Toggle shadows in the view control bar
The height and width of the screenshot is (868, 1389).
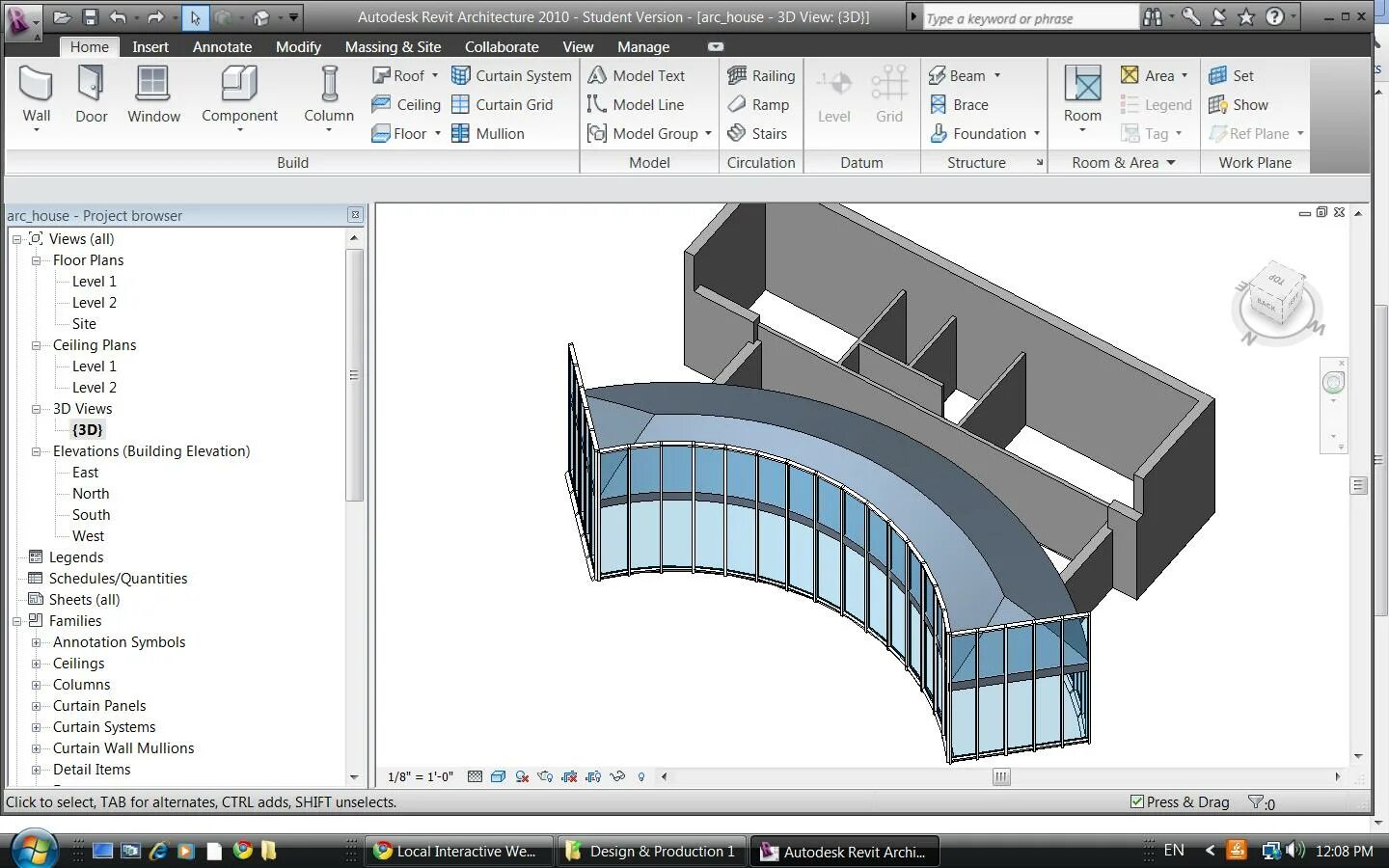tap(524, 776)
